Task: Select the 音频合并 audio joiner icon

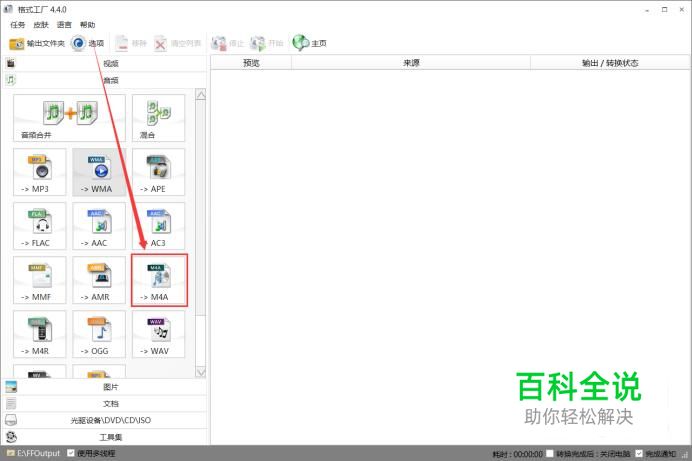Action: pos(69,118)
